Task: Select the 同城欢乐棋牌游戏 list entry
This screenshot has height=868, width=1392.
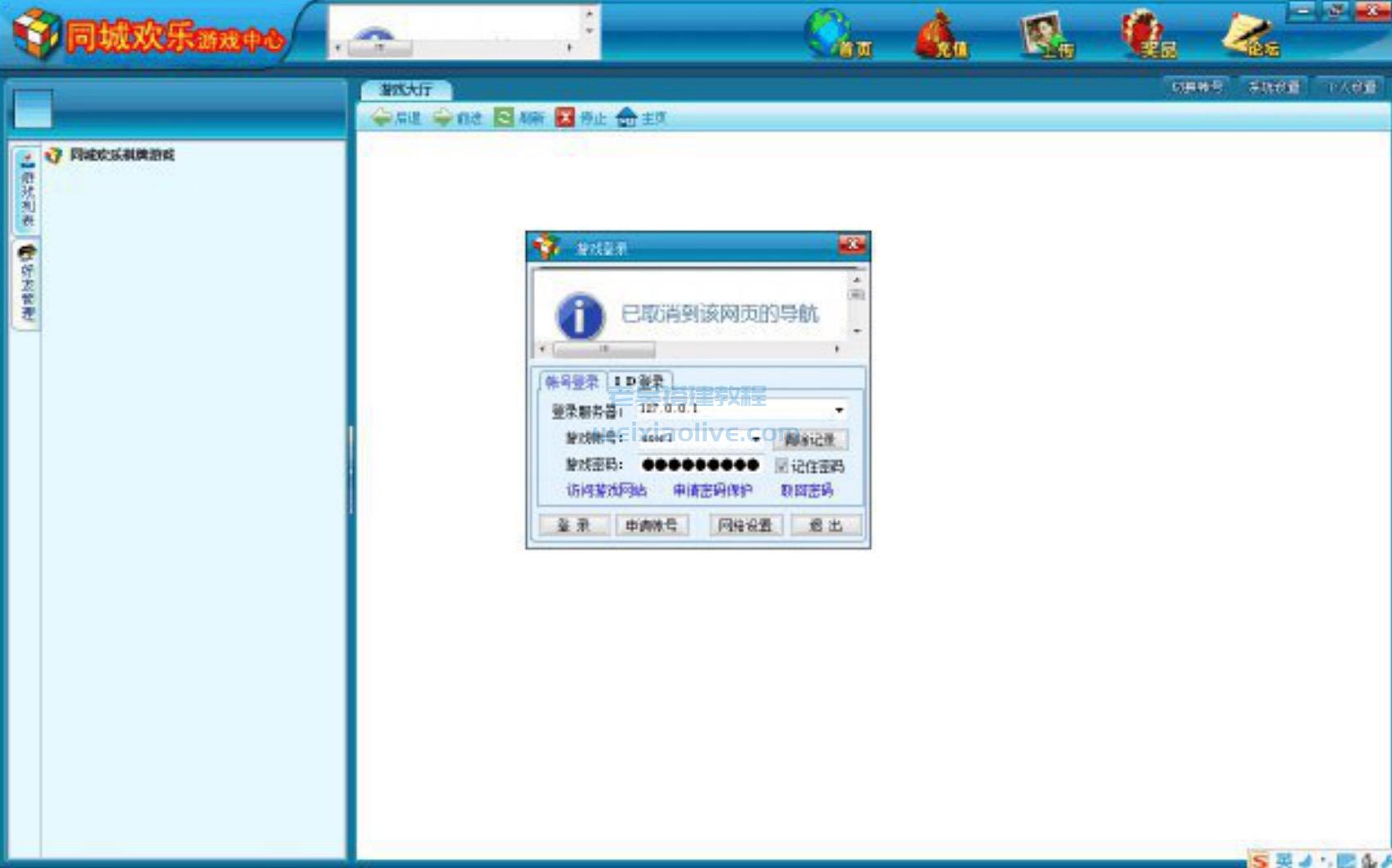Action: pyautogui.click(x=121, y=153)
